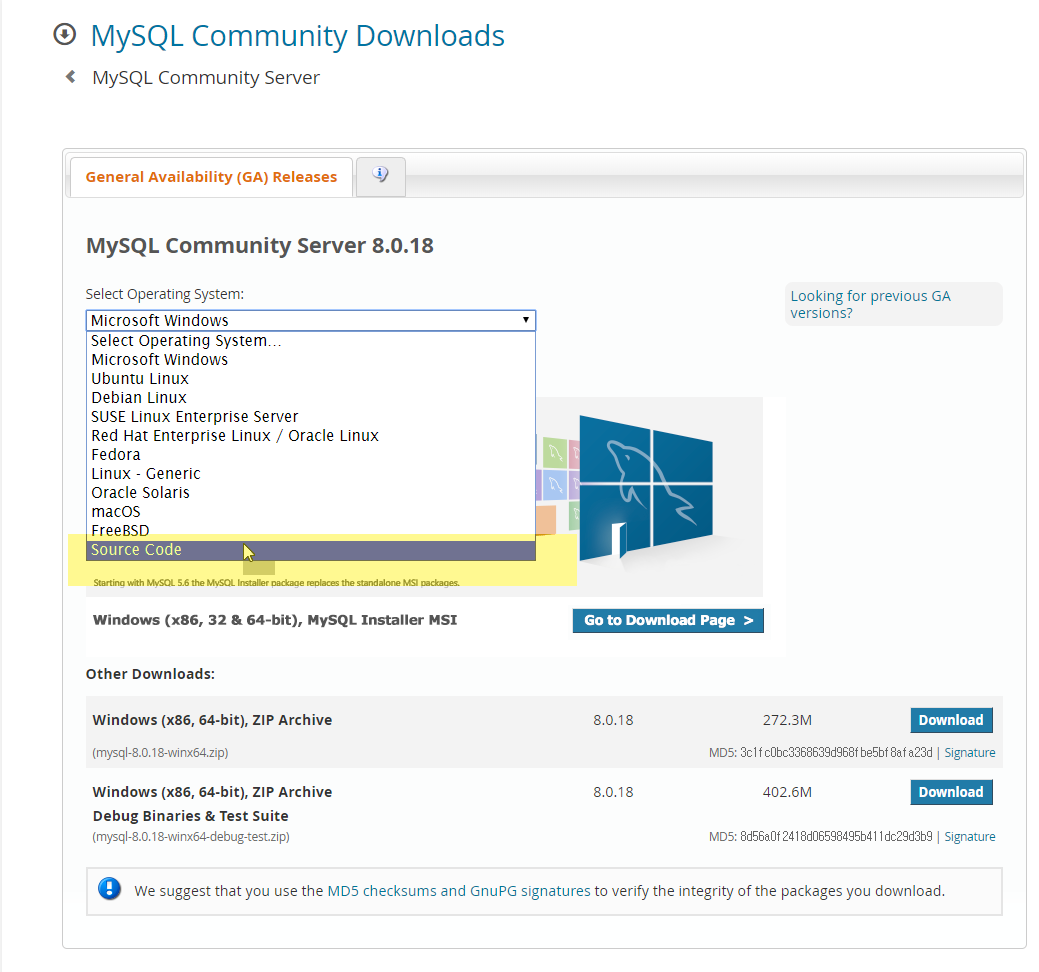
Task: Download the 272.3M Windows ZIP Archive
Action: pos(951,720)
